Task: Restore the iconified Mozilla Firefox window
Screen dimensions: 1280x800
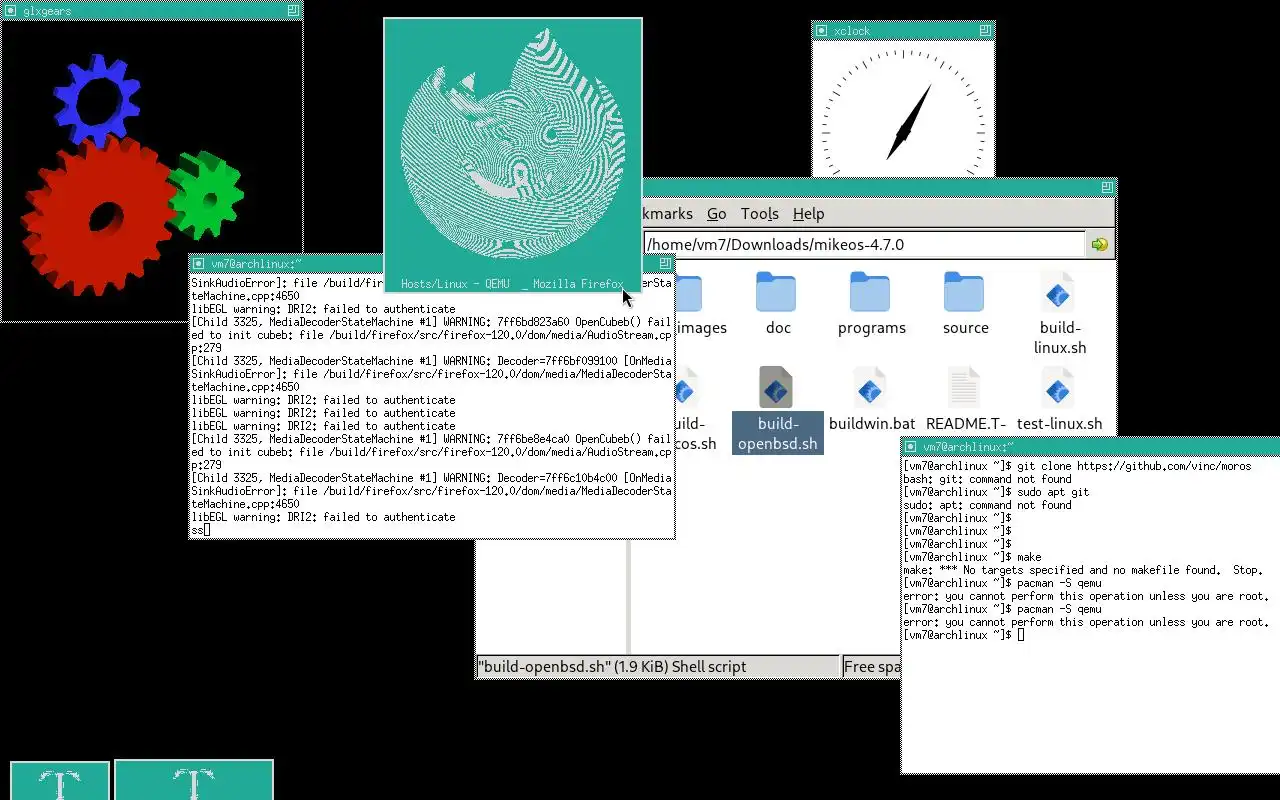Action: [x=513, y=155]
